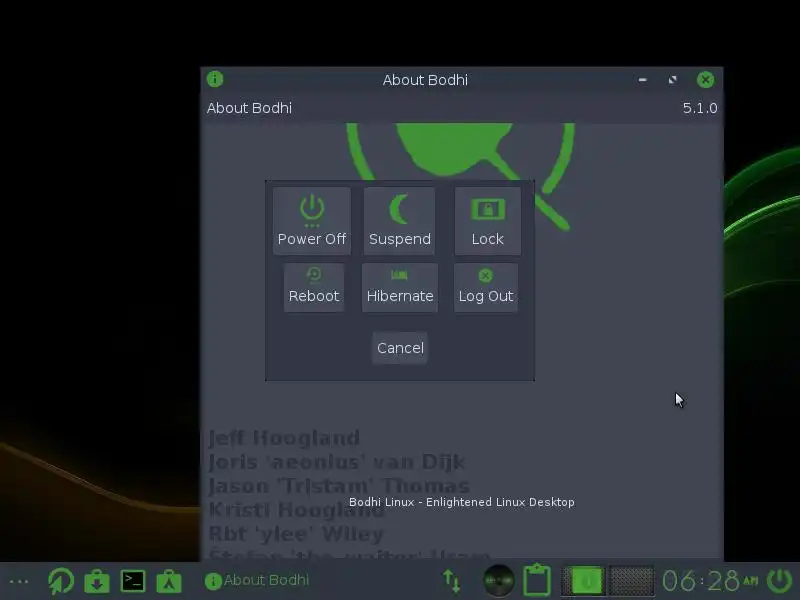This screenshot has width=800, height=600.
Task: Reboot the system via Reboot button
Action: [314, 287]
